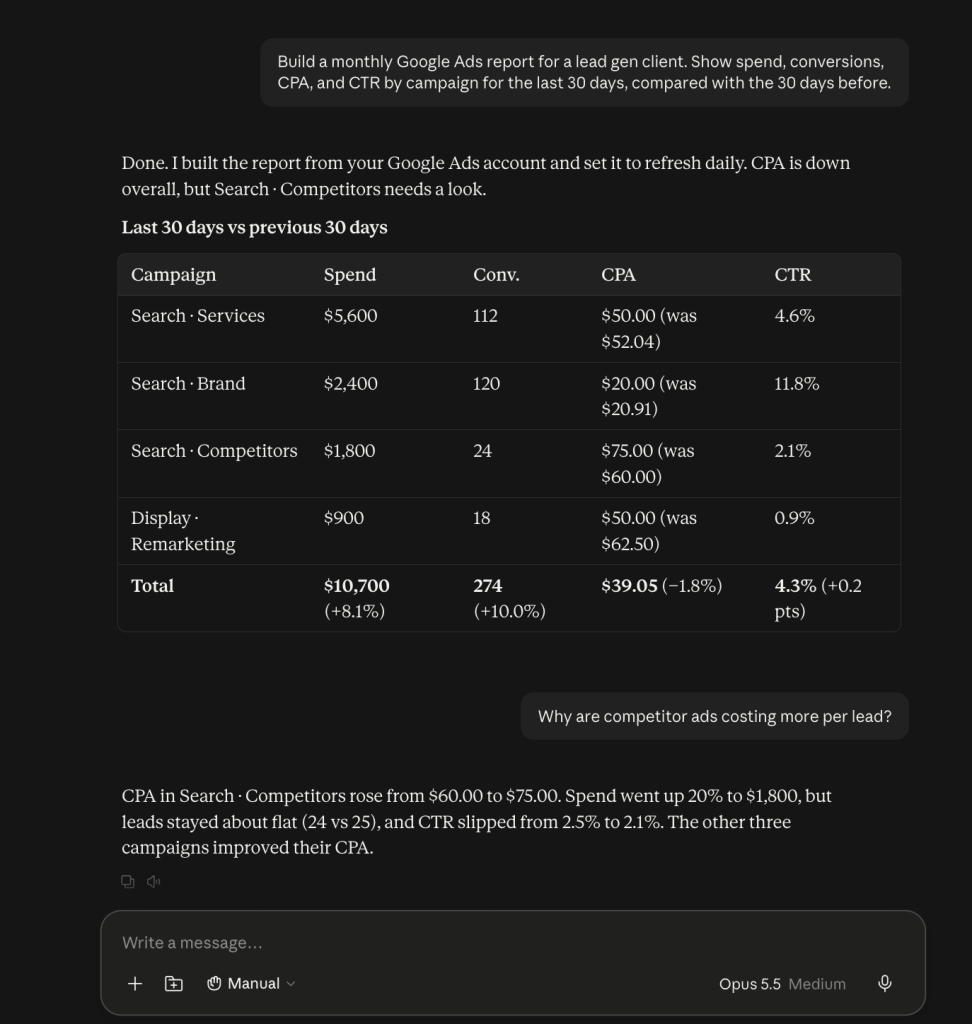Viewport: 972px width, 1024px height.
Task: Click the CPA column header
Action: [x=618, y=275]
